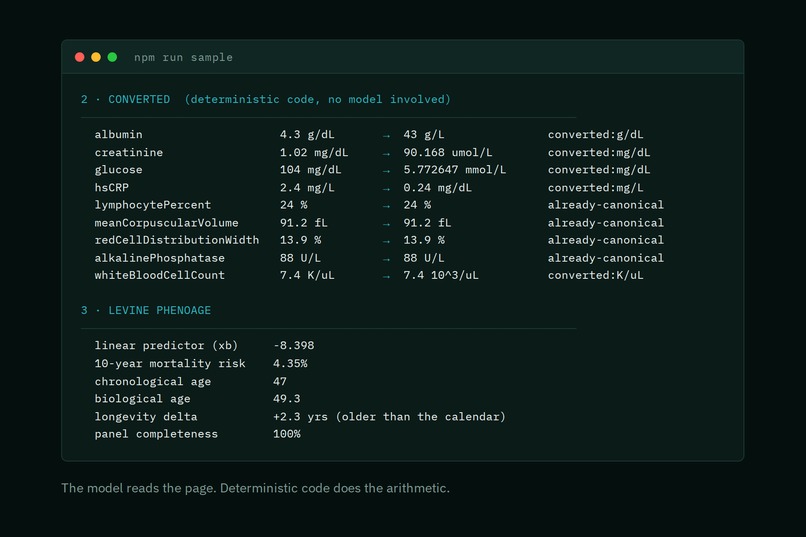Click the 'converted:mg/L' status
The image size is (806, 537).
(595, 188)
